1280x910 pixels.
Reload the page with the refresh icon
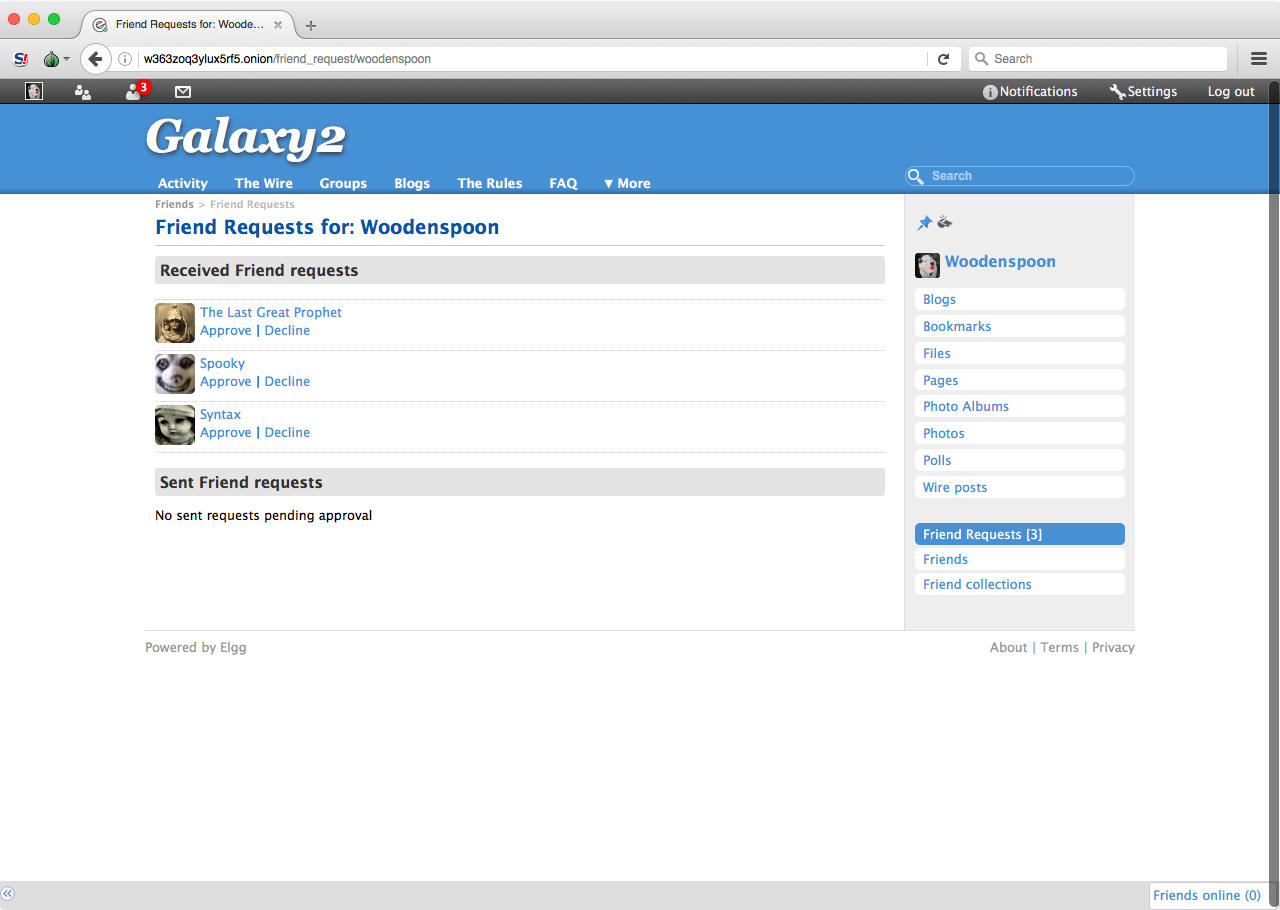943,59
